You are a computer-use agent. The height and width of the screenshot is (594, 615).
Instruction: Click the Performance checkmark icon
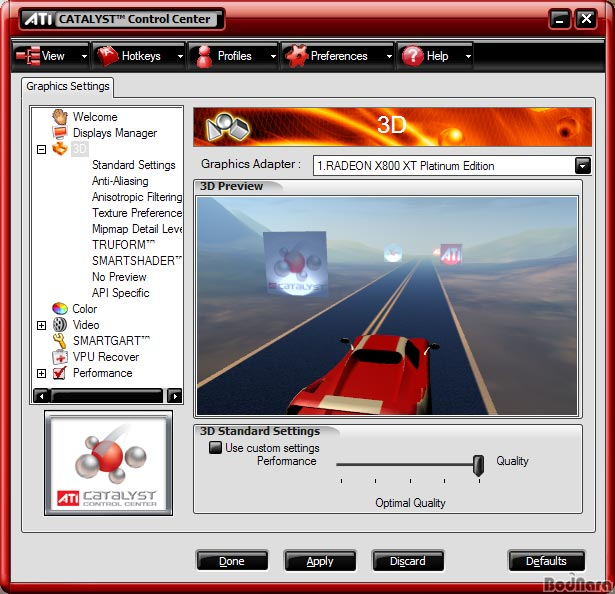click(60, 373)
